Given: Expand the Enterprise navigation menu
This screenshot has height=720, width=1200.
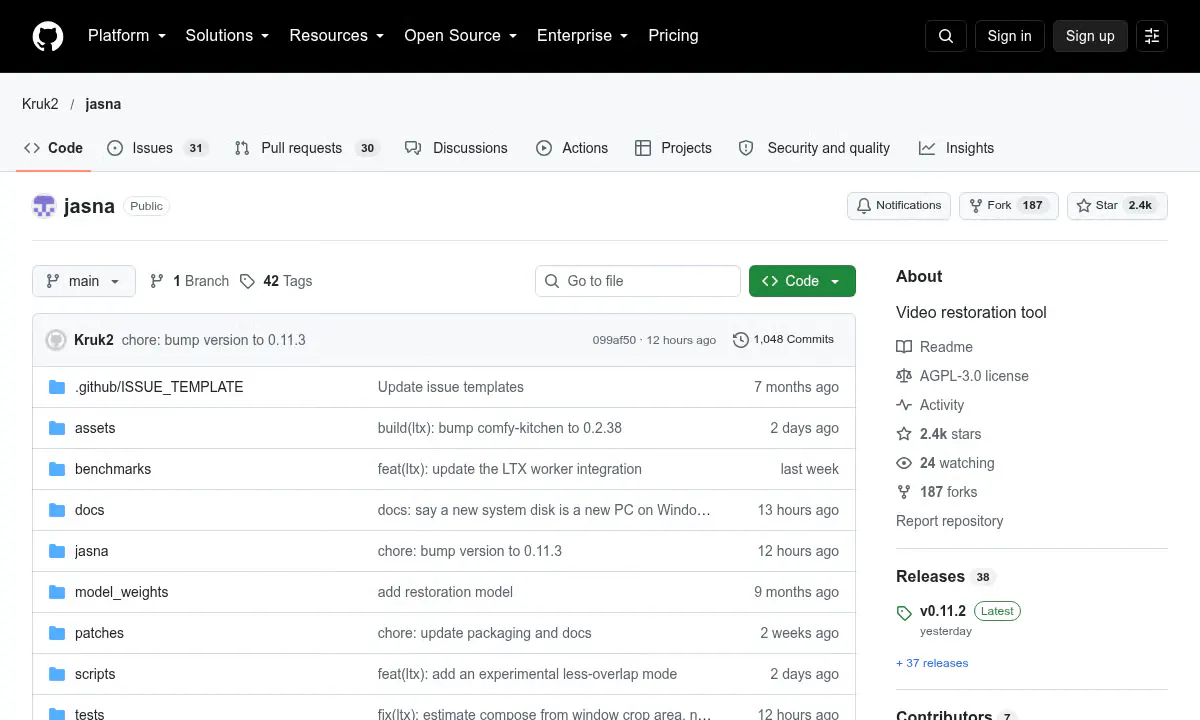Looking at the screenshot, I should (x=583, y=36).
